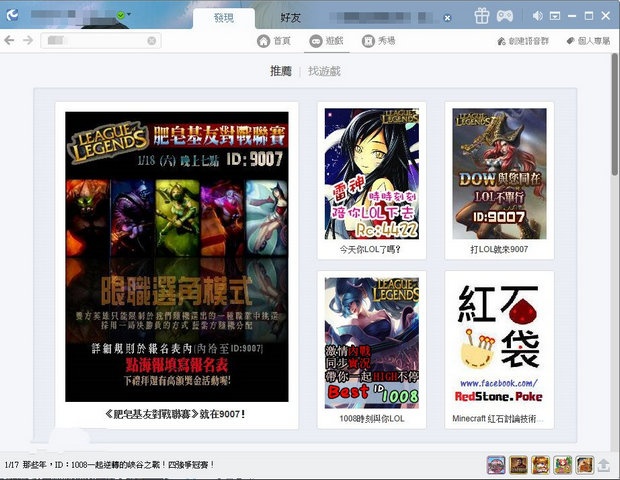
Task: Open the 首頁 home section
Action: (x=274, y=41)
